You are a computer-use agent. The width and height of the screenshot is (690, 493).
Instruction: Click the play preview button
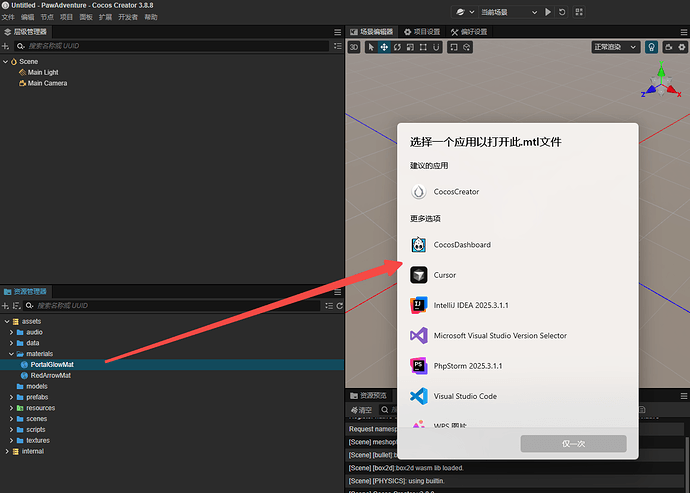pos(548,12)
